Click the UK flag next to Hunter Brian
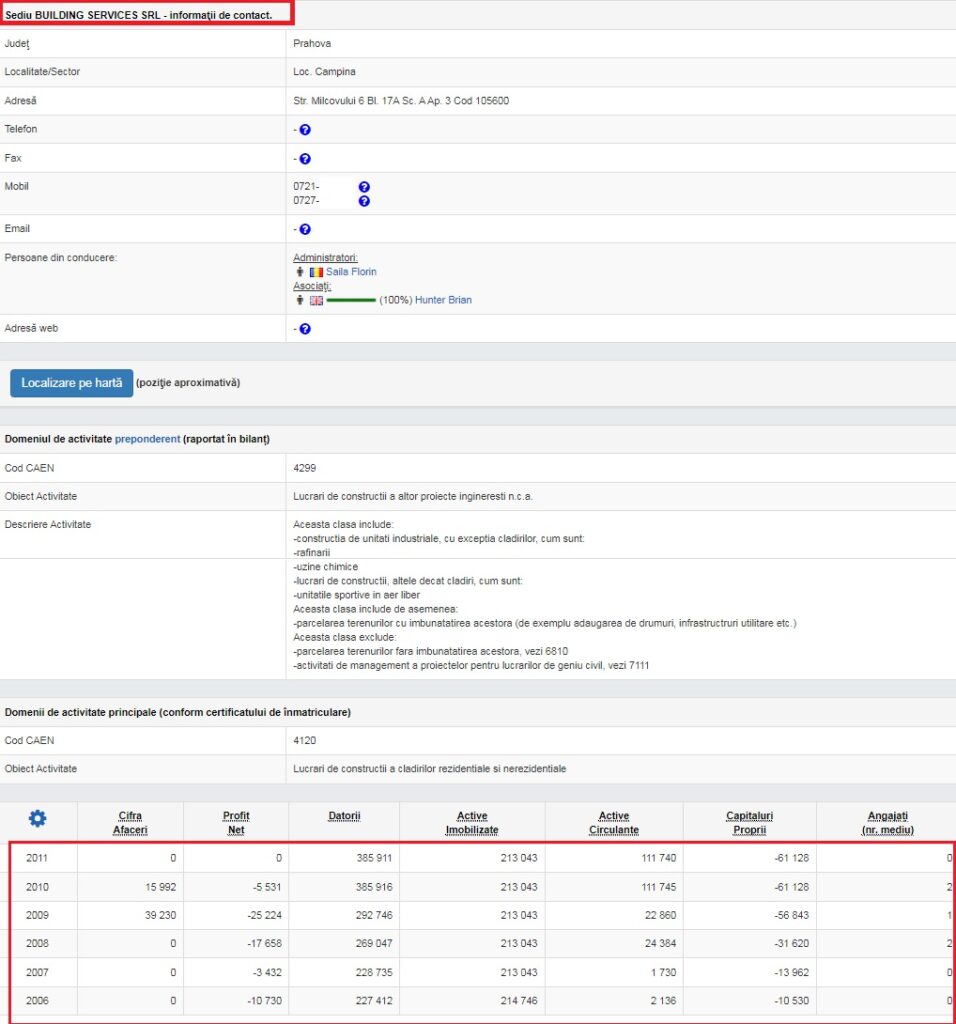Image resolution: width=956 pixels, height=1024 pixels. point(316,300)
